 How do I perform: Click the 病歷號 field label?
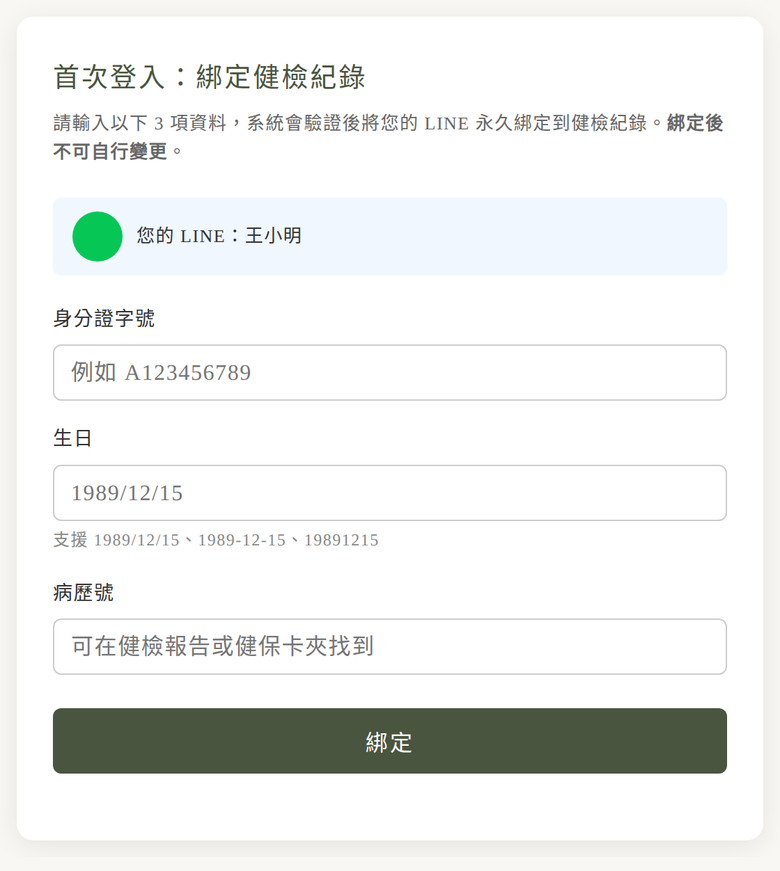[83, 593]
